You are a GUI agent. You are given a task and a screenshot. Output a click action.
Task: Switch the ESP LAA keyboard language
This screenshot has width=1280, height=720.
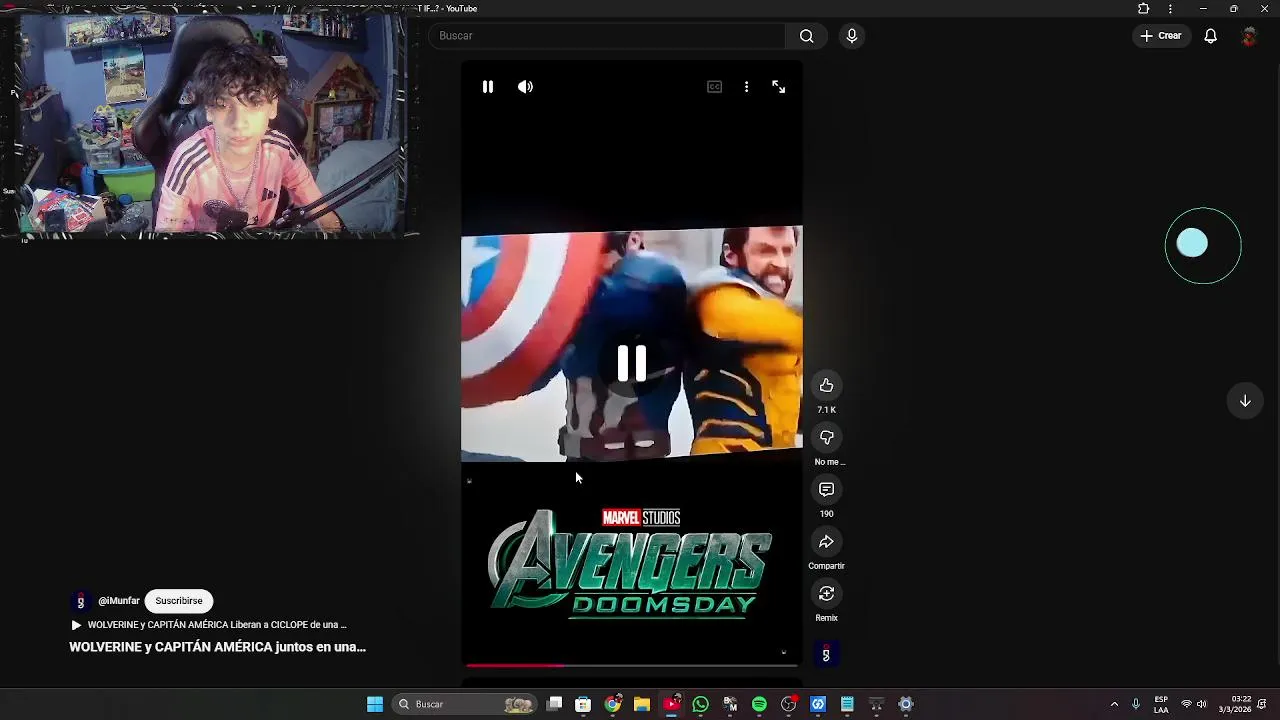[x=1161, y=704]
